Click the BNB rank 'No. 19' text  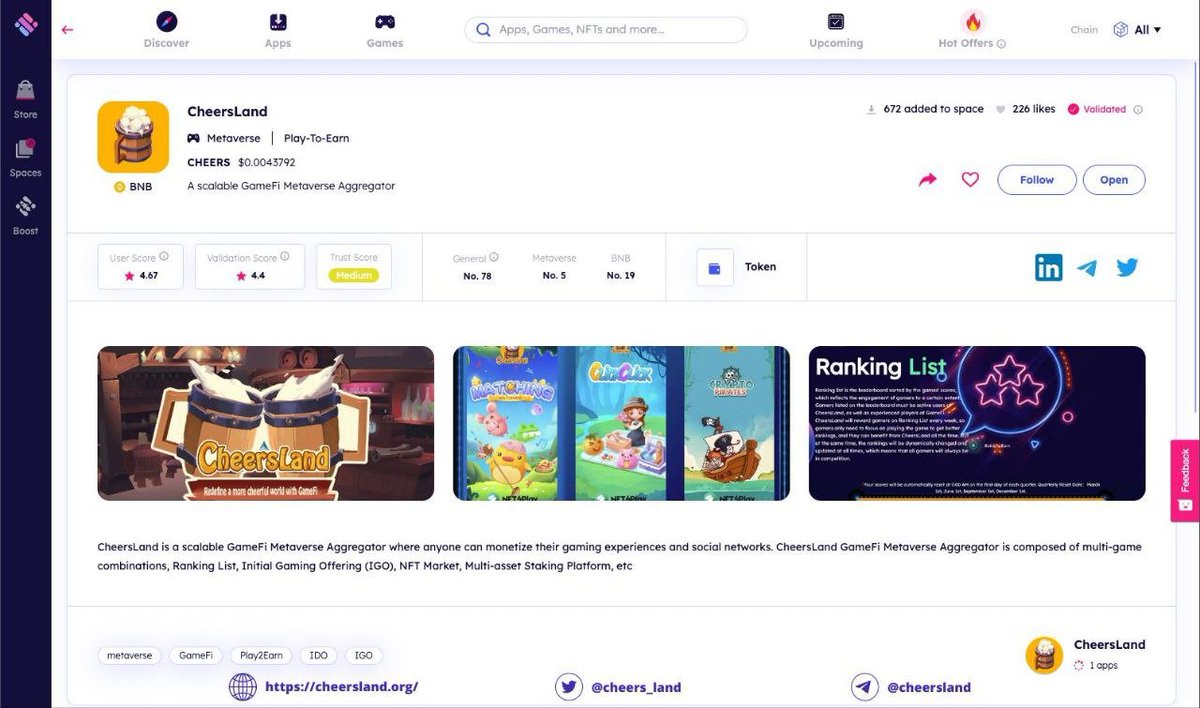[x=620, y=276]
